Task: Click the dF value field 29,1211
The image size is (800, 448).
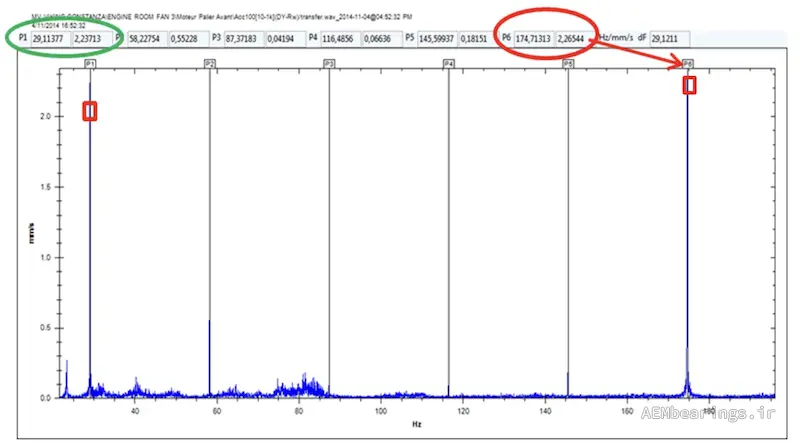Action: click(x=669, y=39)
